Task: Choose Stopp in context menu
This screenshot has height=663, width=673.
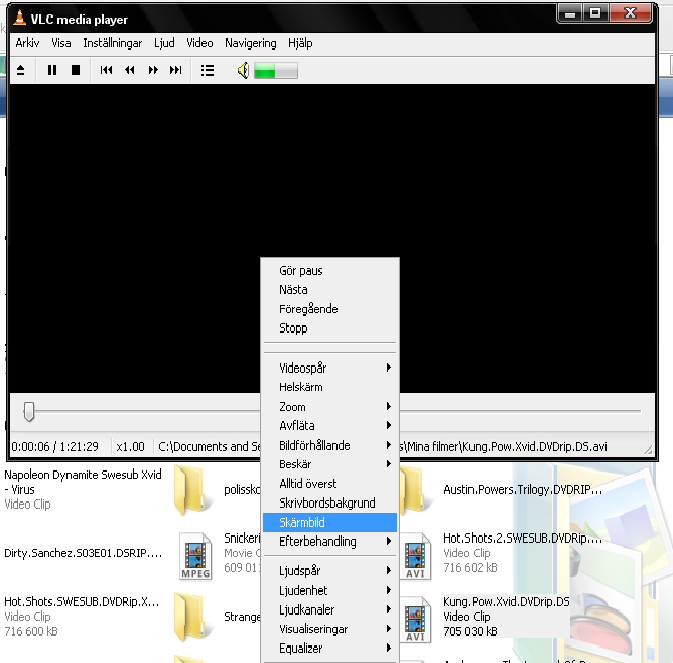Action: pyautogui.click(x=330, y=328)
